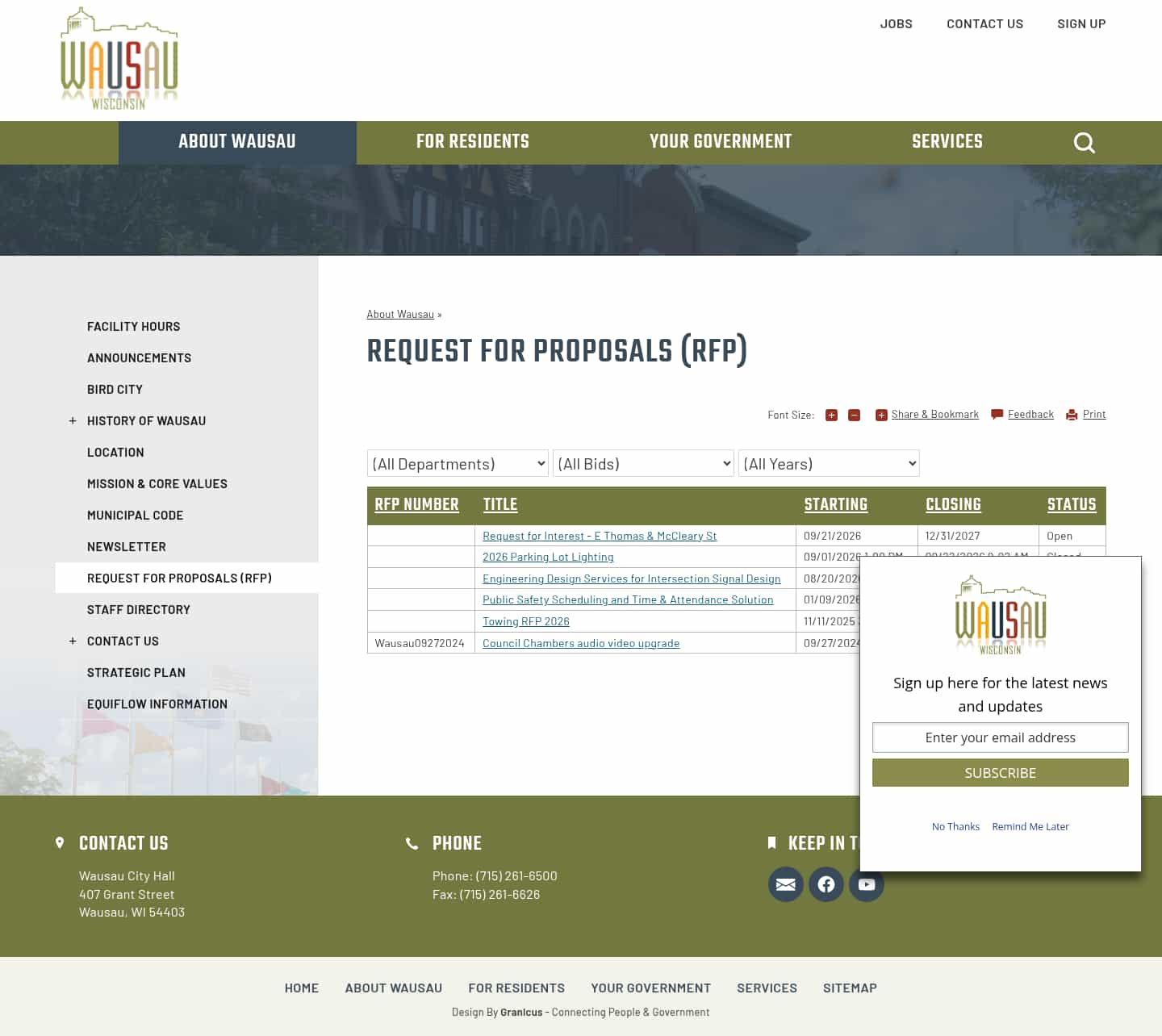Open Location in sidebar
This screenshot has width=1162, height=1036.
pos(115,452)
